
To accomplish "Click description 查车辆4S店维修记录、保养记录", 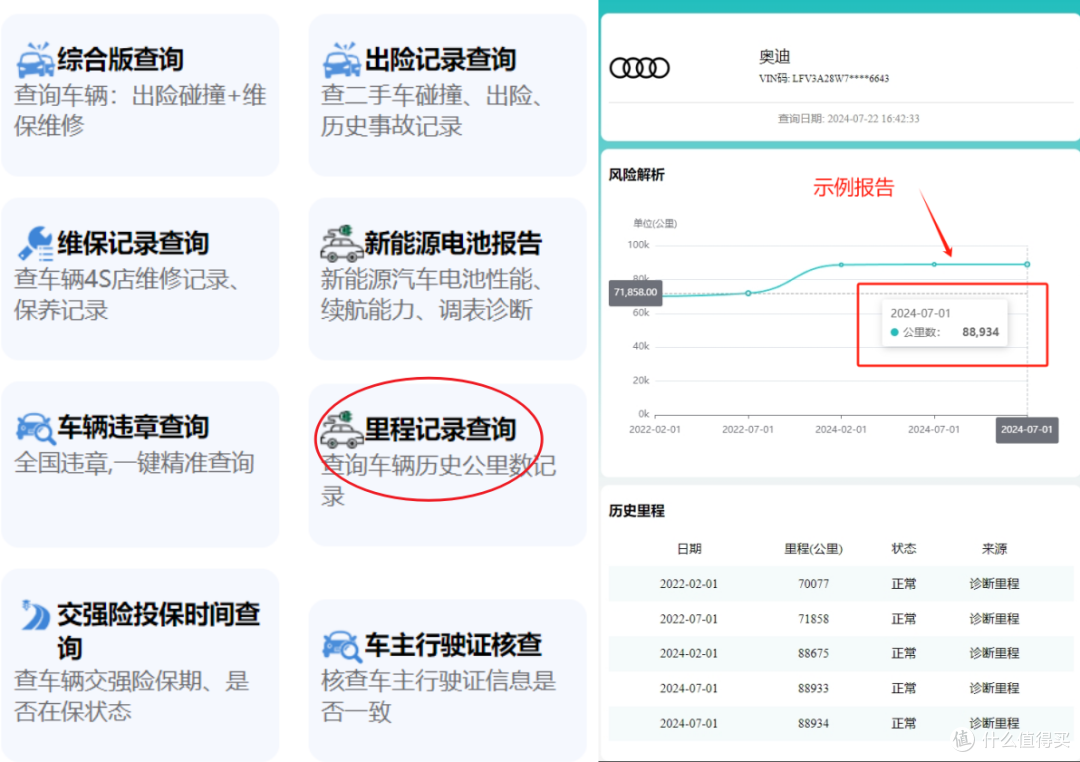I will pos(127,294).
